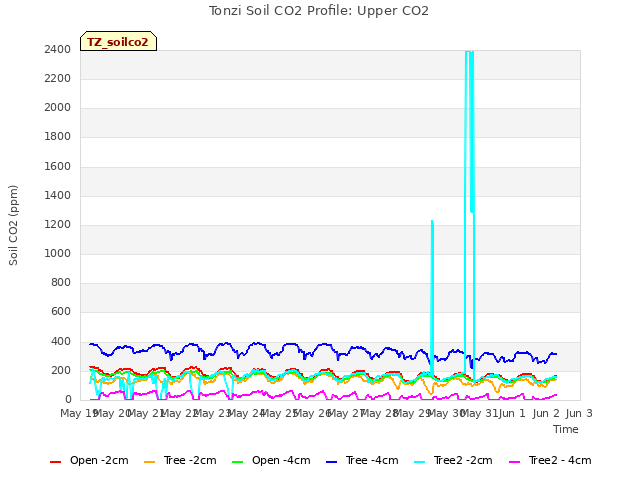Screen dimensions: 640x480
Task: Click the 2200 y-axis tick label
Action: [x=58, y=78]
